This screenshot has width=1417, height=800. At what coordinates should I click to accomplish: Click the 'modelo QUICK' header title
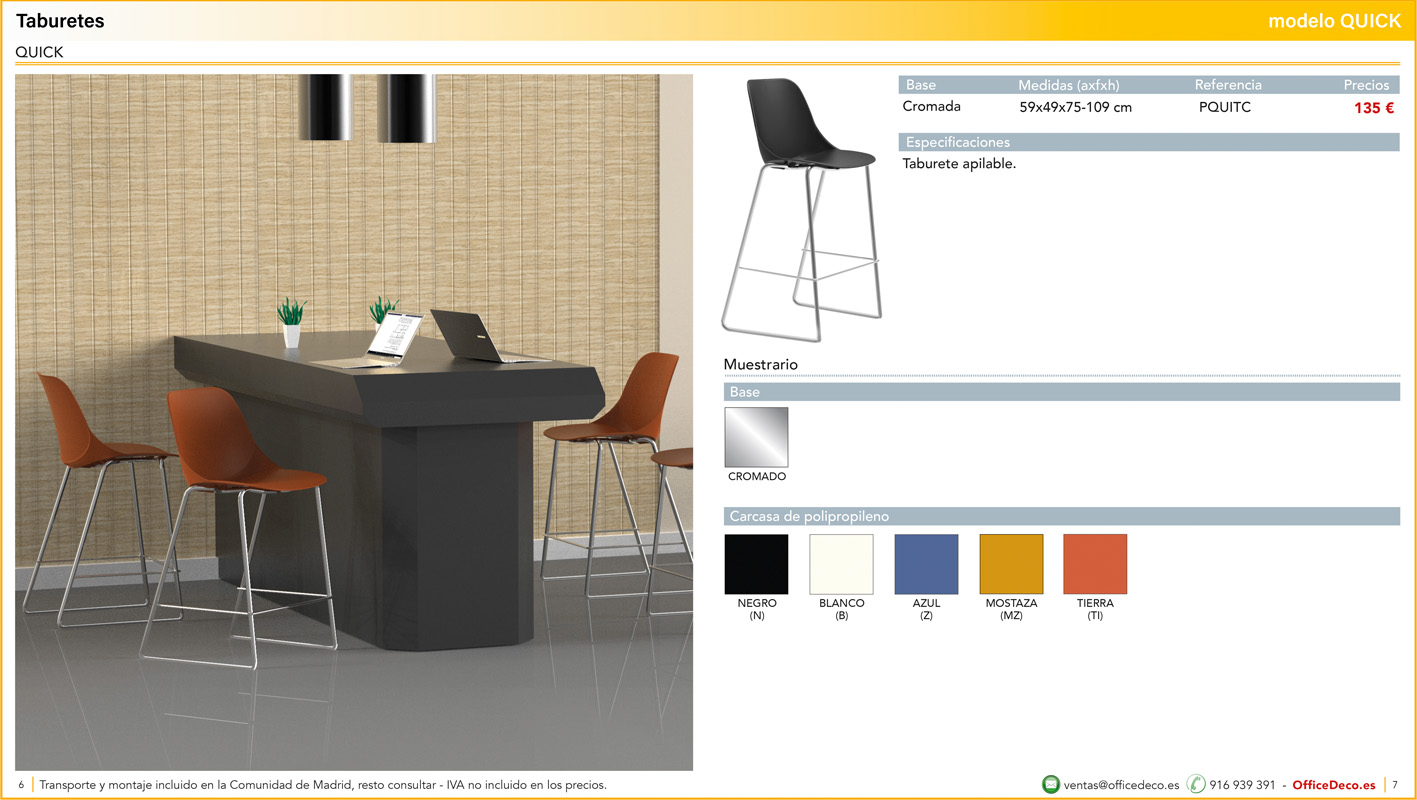coord(1334,21)
